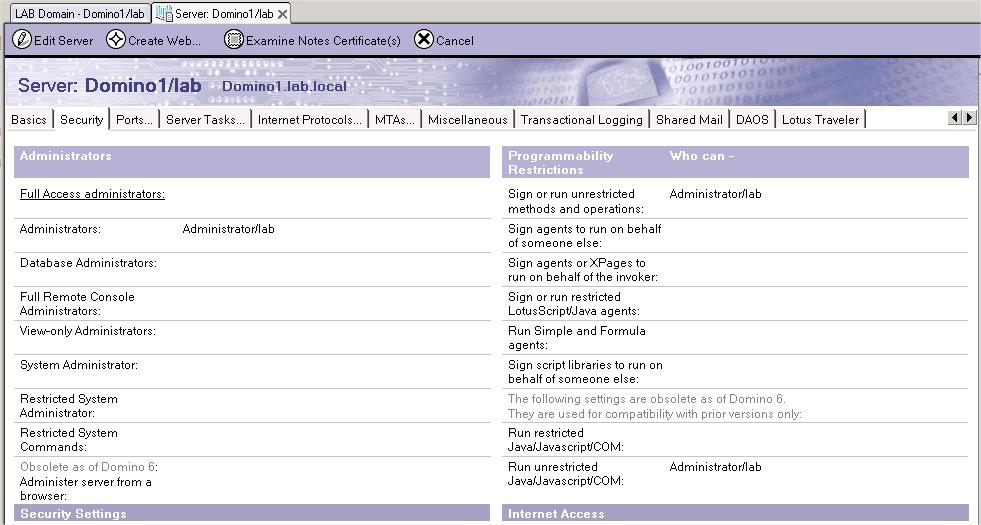The width and height of the screenshot is (981, 525).
Task: Open the MTAs... tab
Action: (x=394, y=119)
